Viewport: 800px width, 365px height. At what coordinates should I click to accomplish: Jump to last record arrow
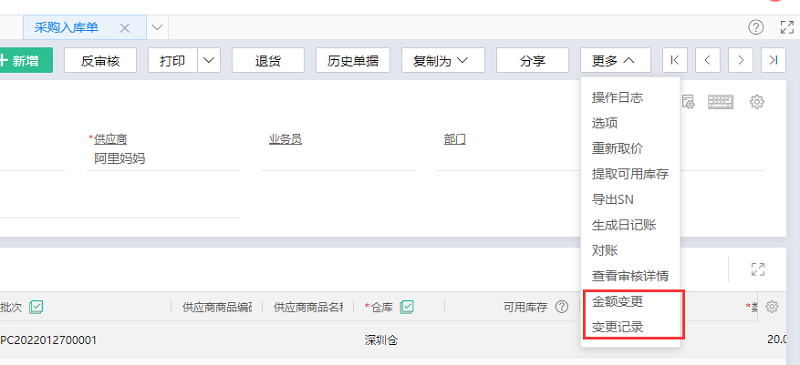point(773,60)
